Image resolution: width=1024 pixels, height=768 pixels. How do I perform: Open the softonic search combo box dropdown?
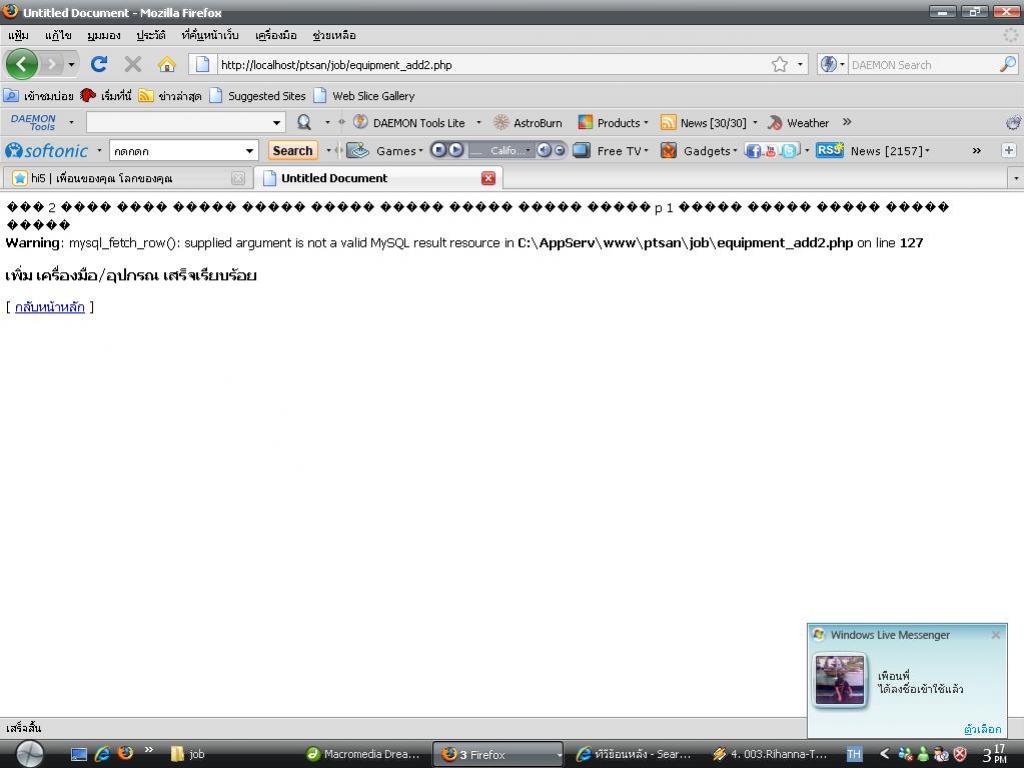(x=249, y=151)
